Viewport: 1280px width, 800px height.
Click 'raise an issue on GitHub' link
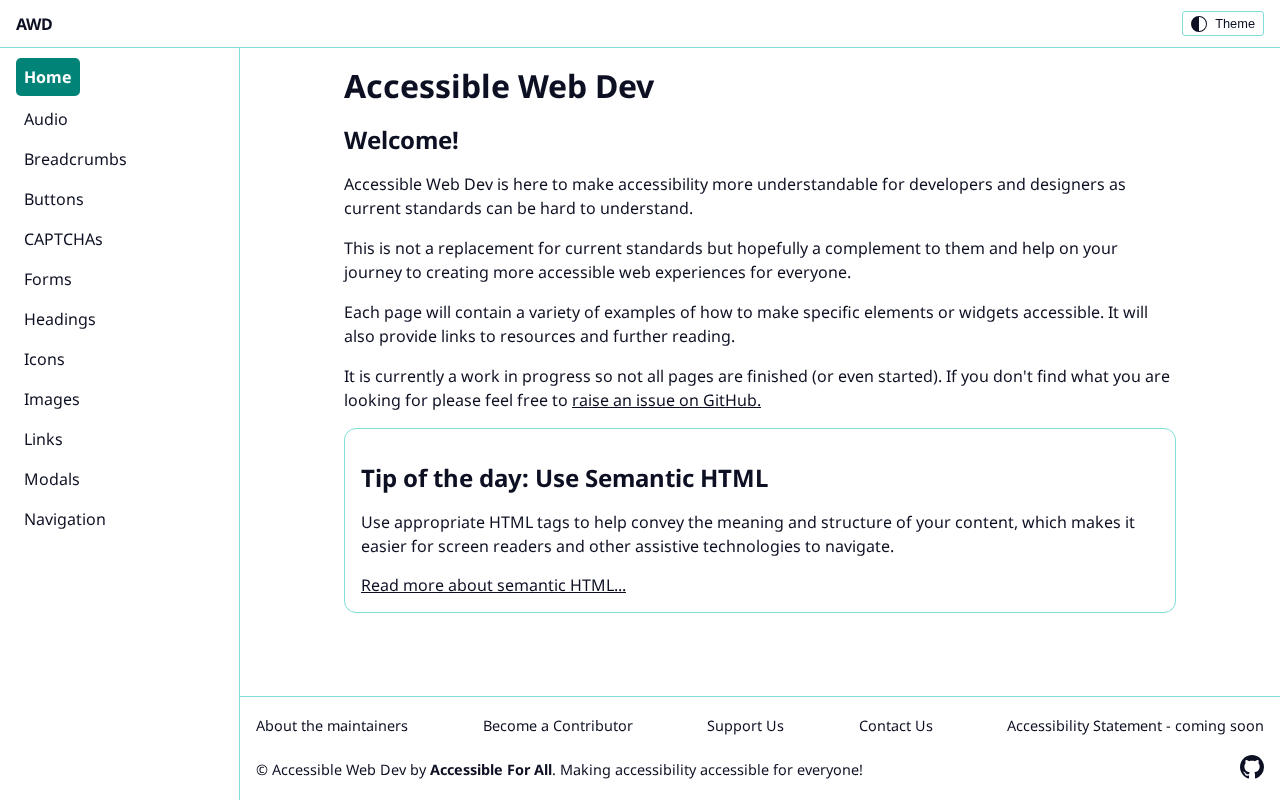(666, 400)
